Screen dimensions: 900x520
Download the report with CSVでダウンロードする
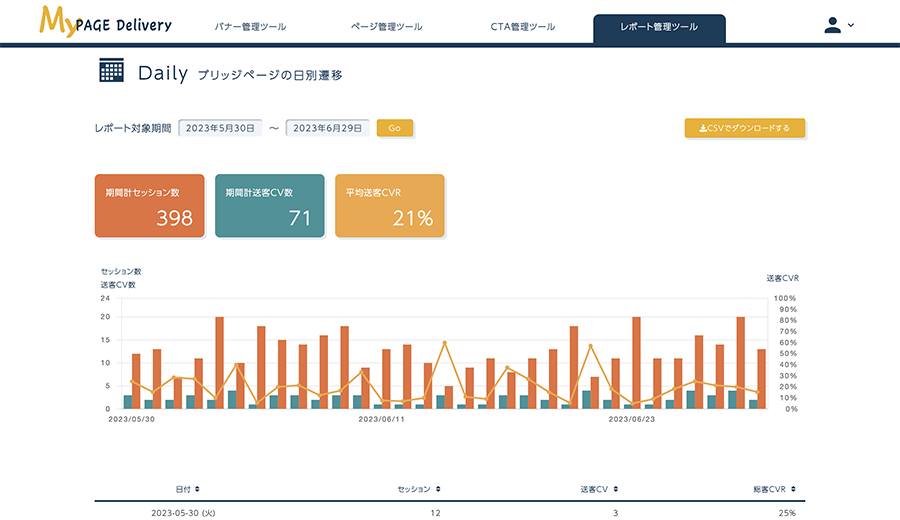(x=744, y=128)
